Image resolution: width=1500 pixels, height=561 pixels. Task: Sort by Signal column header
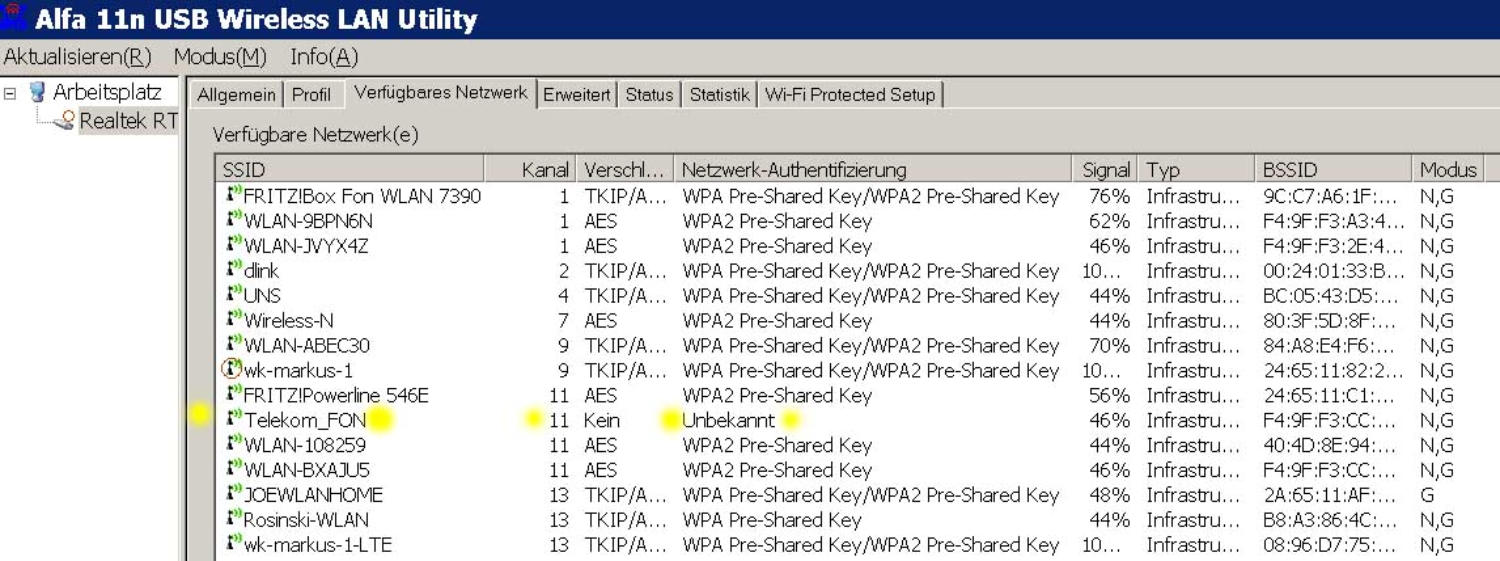tap(1105, 170)
